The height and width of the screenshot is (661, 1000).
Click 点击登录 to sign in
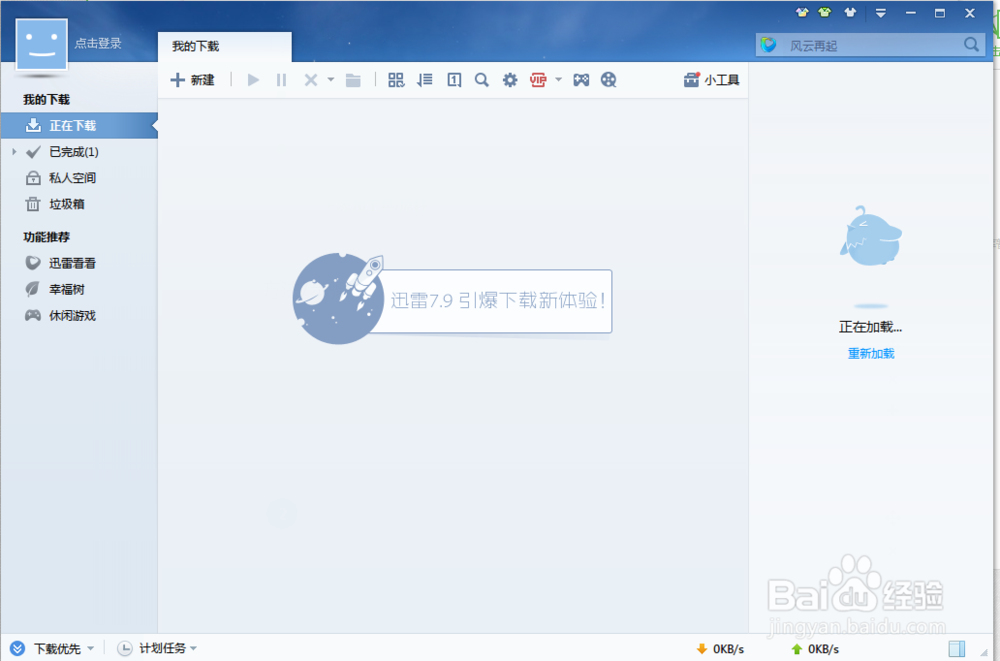click(98, 43)
